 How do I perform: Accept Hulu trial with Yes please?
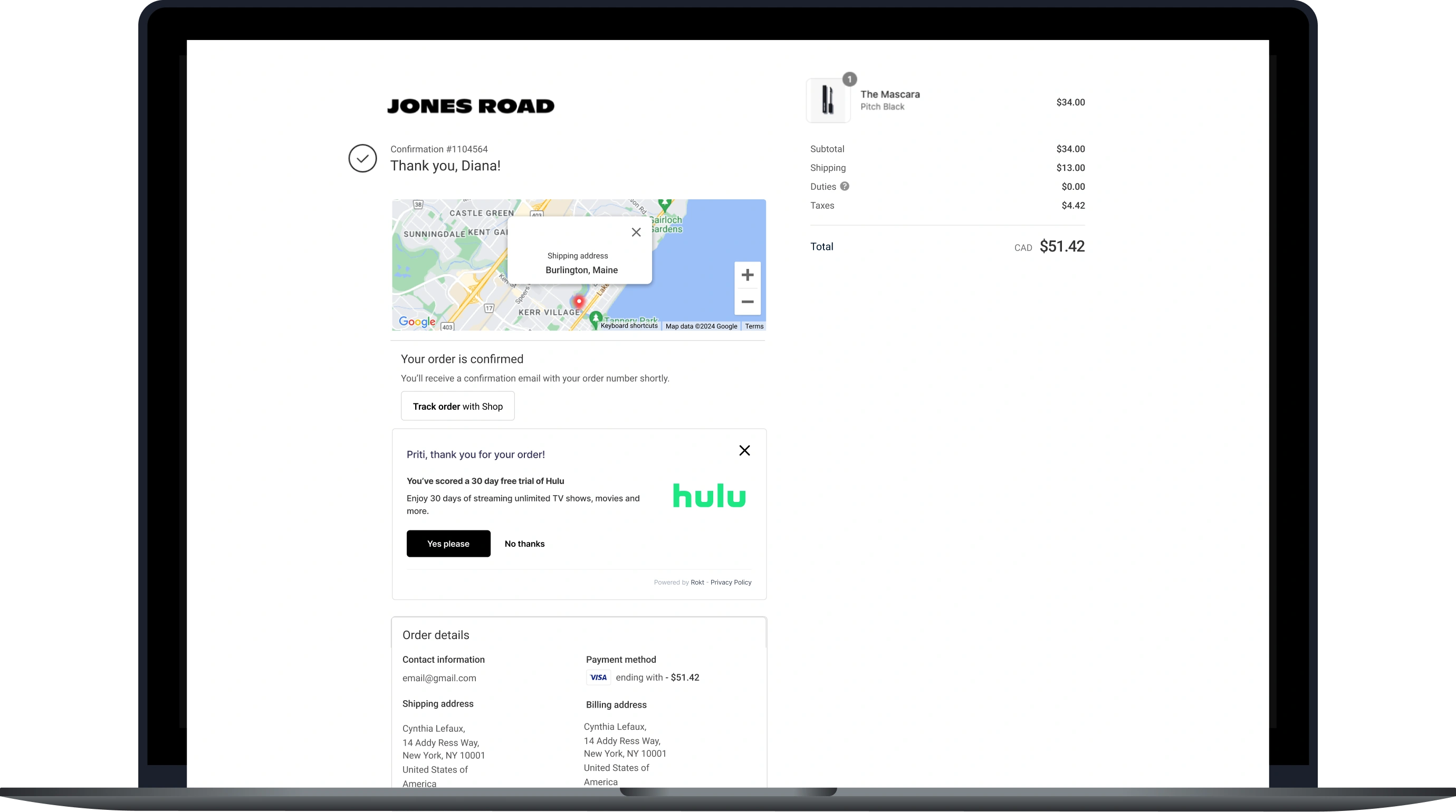point(448,544)
